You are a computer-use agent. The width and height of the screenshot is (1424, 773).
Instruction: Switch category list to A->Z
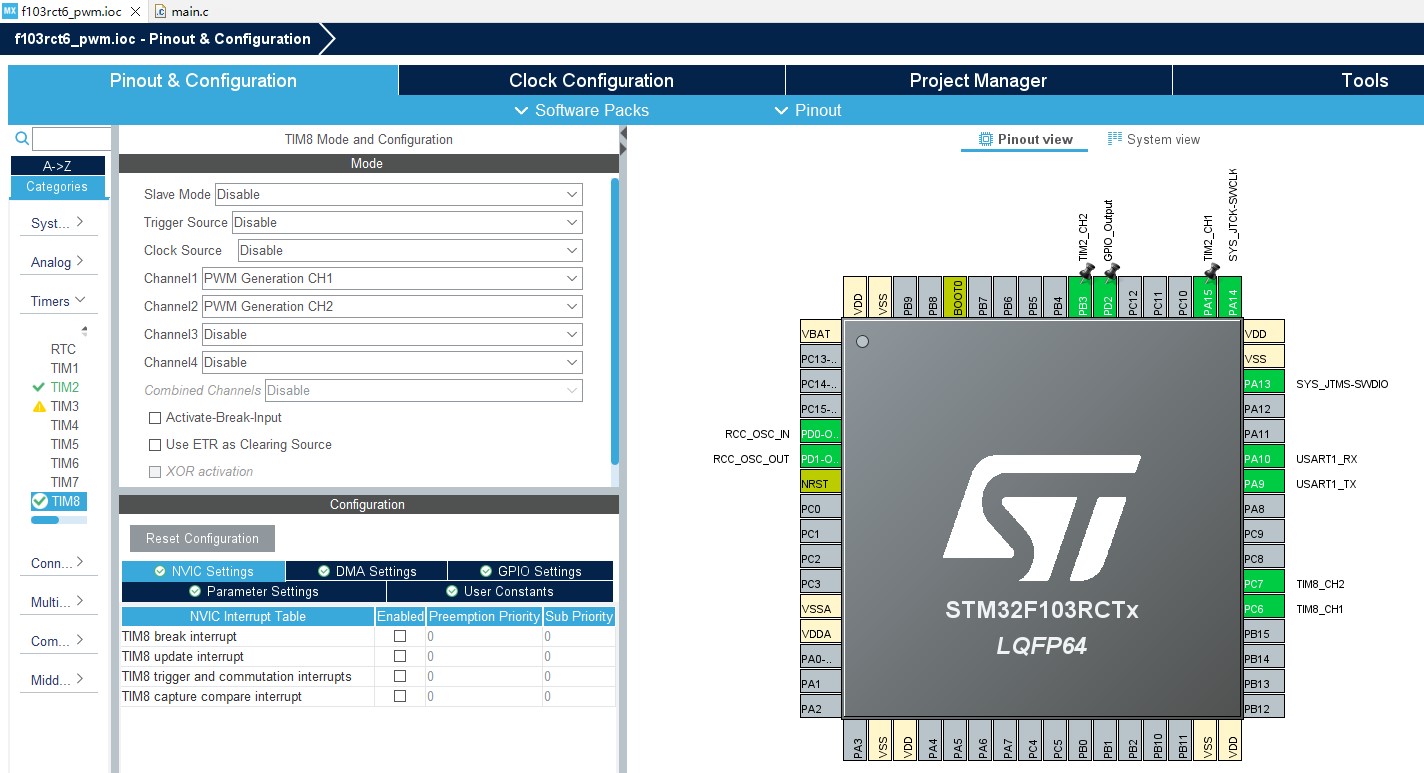57,166
